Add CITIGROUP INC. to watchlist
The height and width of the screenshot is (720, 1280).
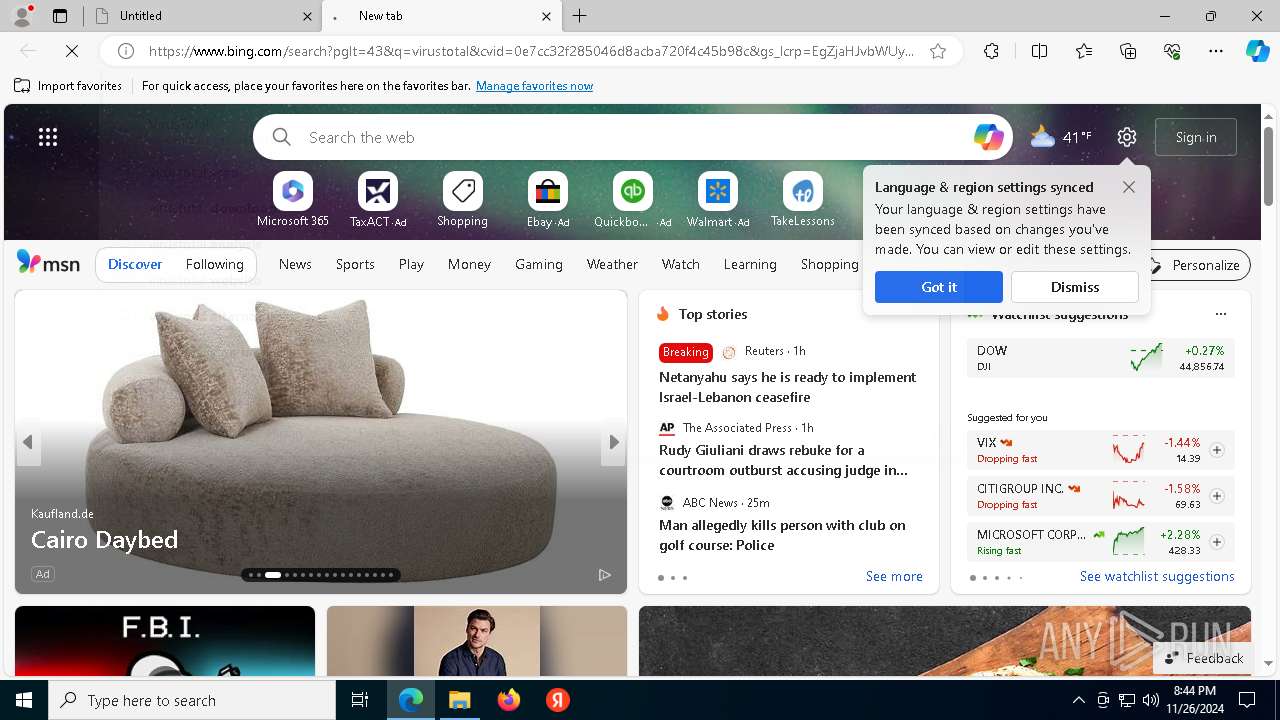click(x=1217, y=496)
